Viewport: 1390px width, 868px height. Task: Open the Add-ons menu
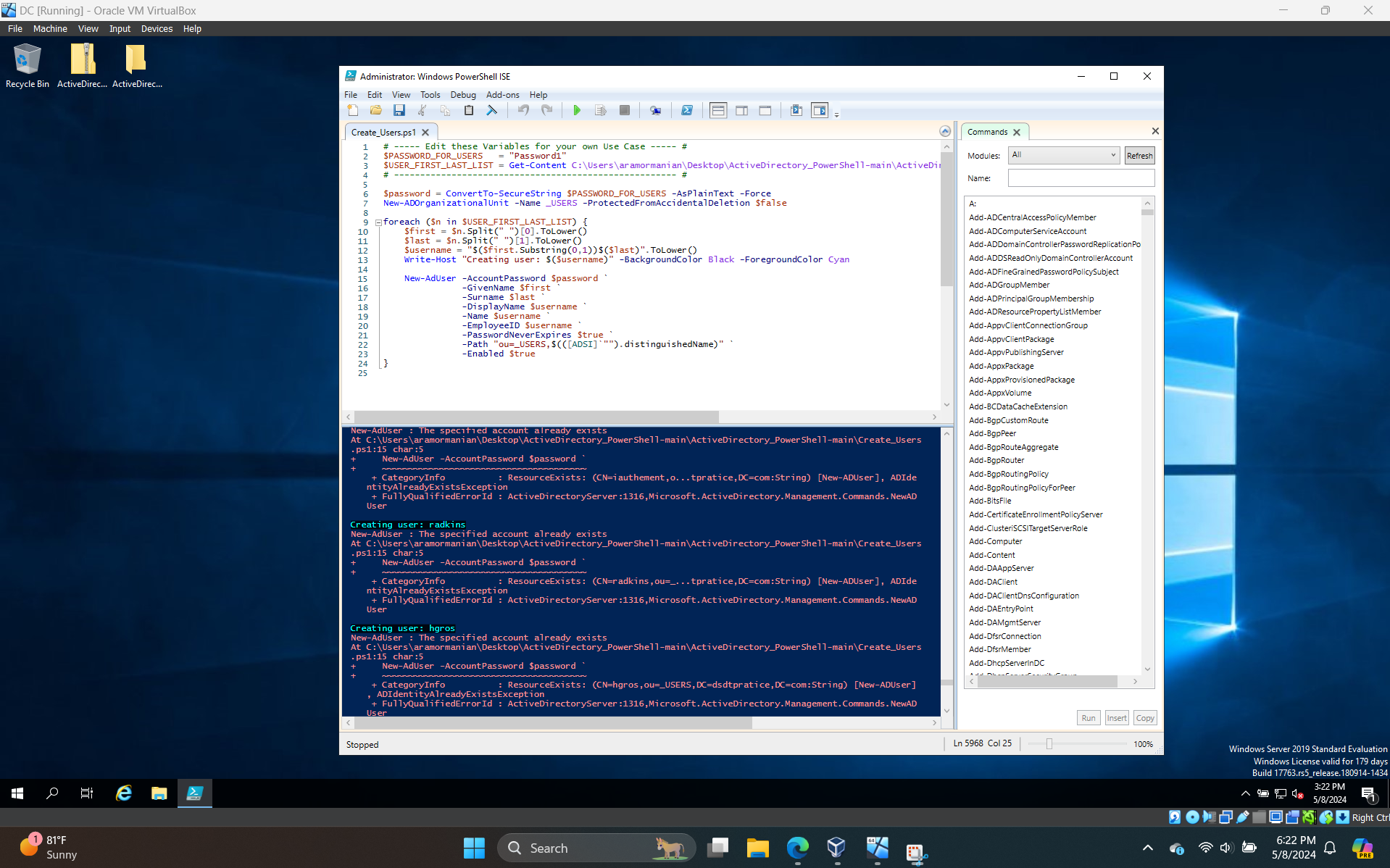pos(502,95)
